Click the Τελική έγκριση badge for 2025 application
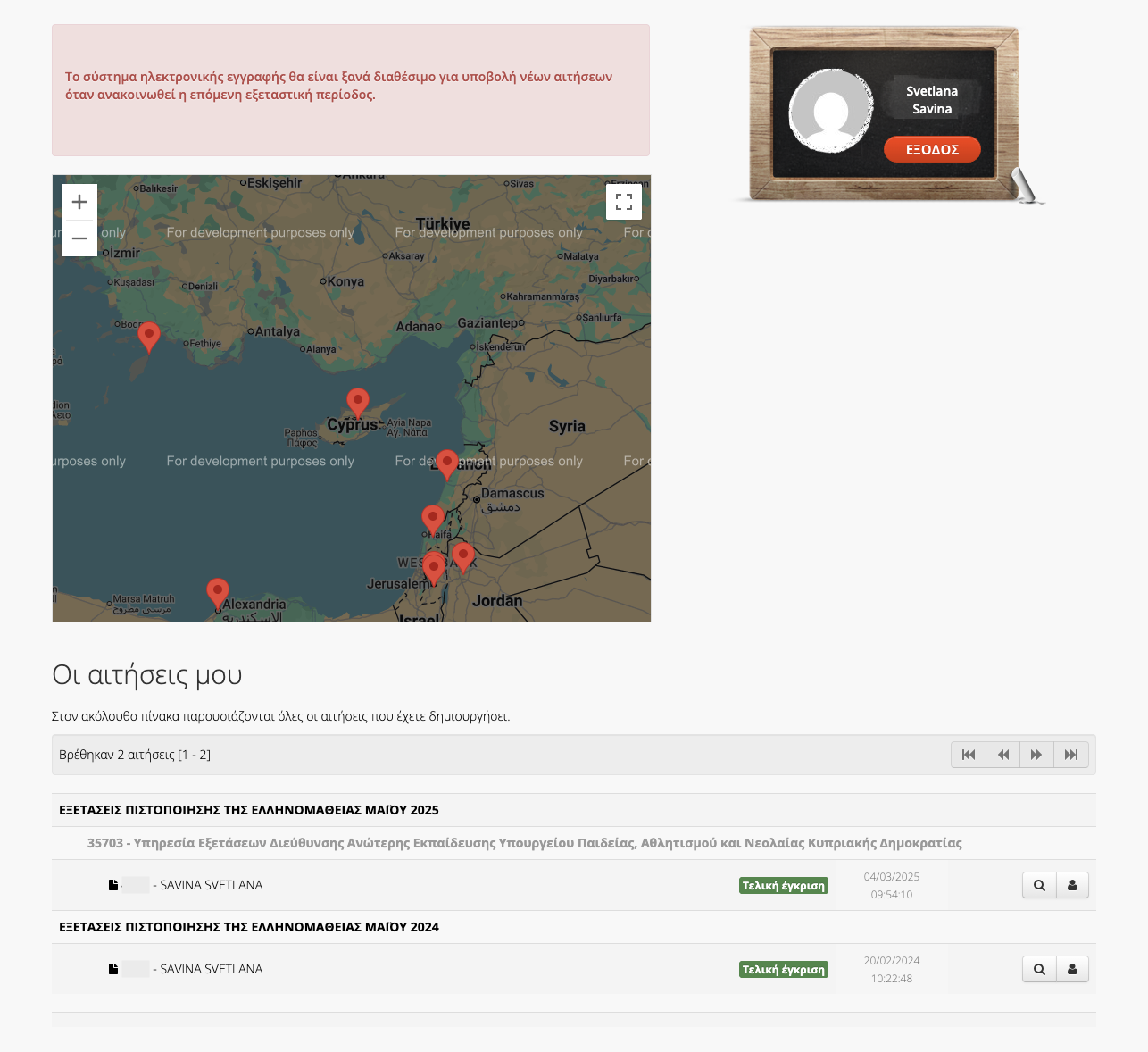Viewport: 1148px width, 1052px height. (x=784, y=886)
